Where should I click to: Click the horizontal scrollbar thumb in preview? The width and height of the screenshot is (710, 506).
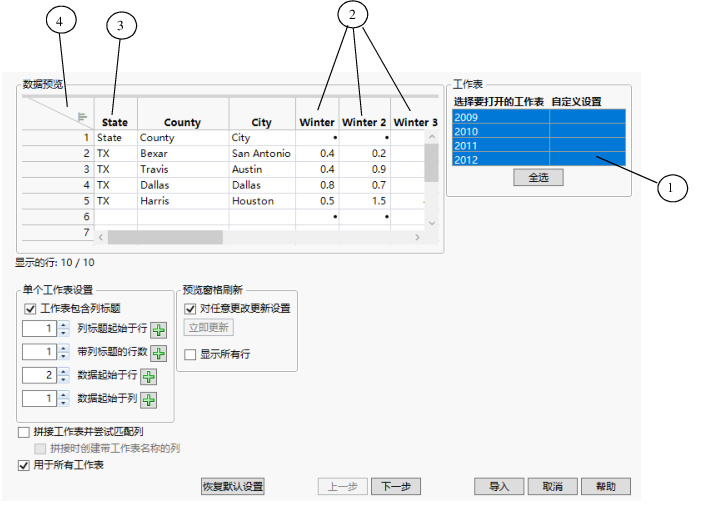pos(165,237)
